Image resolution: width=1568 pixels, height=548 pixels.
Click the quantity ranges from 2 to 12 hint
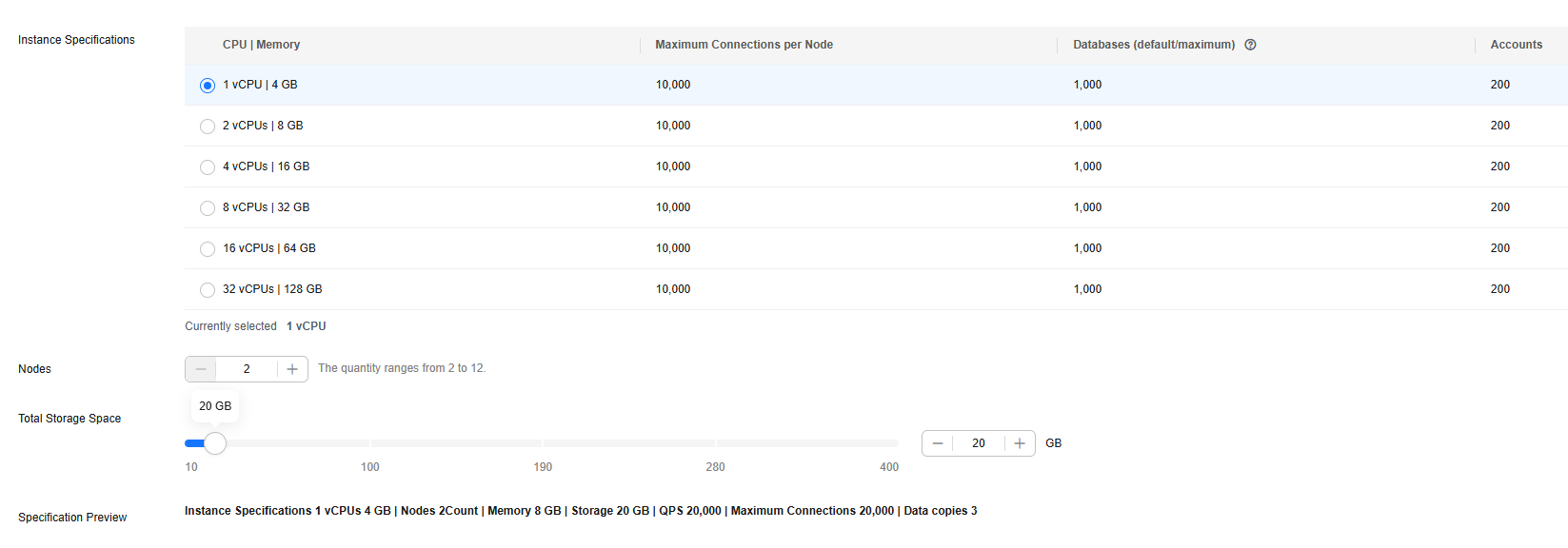click(402, 368)
